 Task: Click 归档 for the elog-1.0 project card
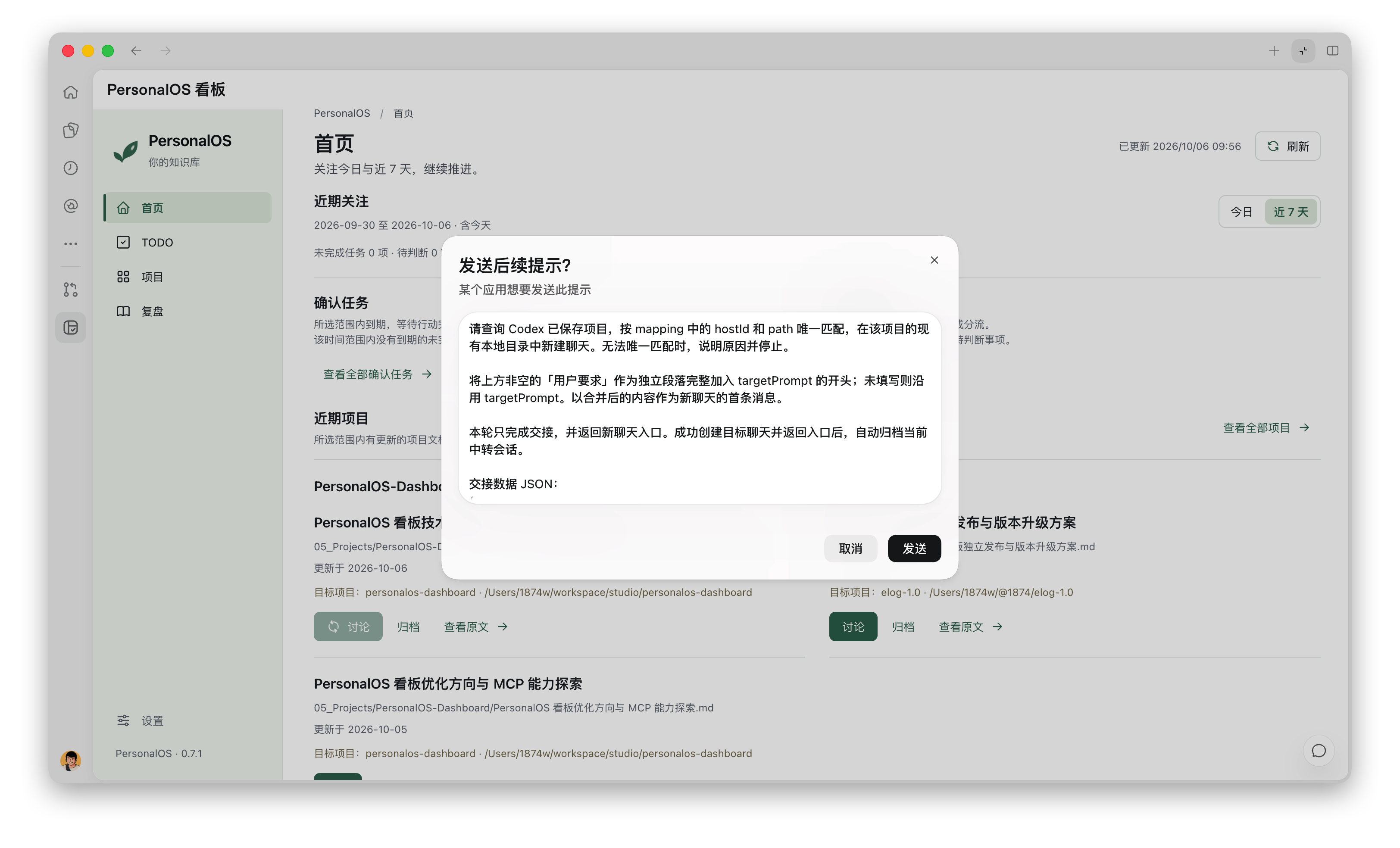pos(903,627)
